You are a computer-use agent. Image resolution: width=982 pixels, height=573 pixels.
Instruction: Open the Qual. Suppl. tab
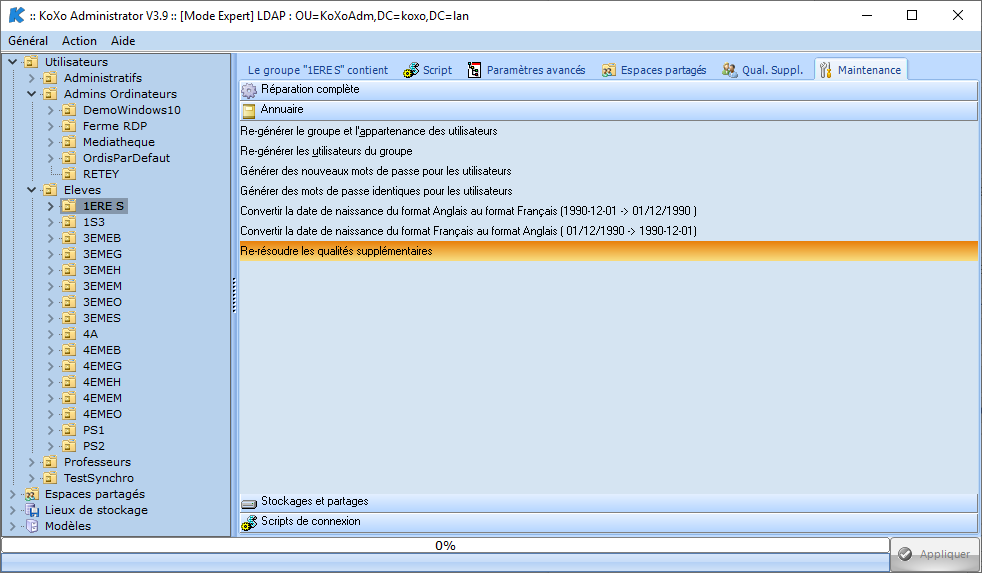coord(763,70)
